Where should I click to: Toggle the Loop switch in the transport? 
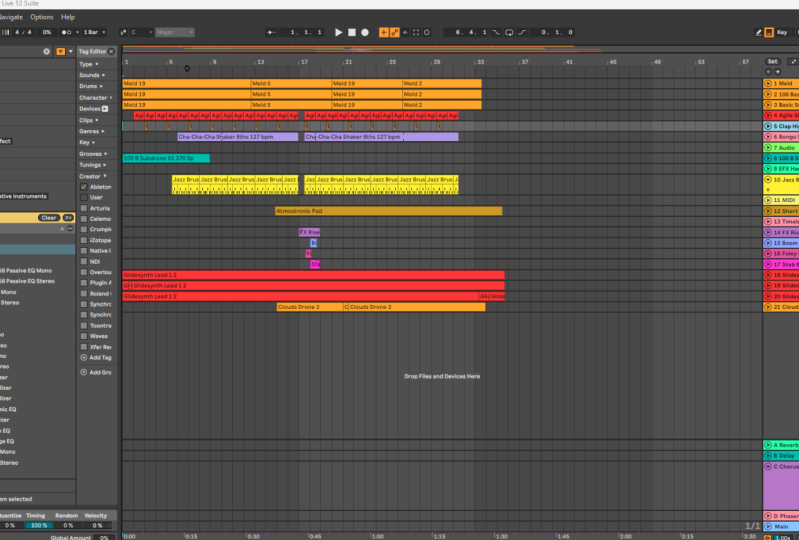[x=509, y=32]
